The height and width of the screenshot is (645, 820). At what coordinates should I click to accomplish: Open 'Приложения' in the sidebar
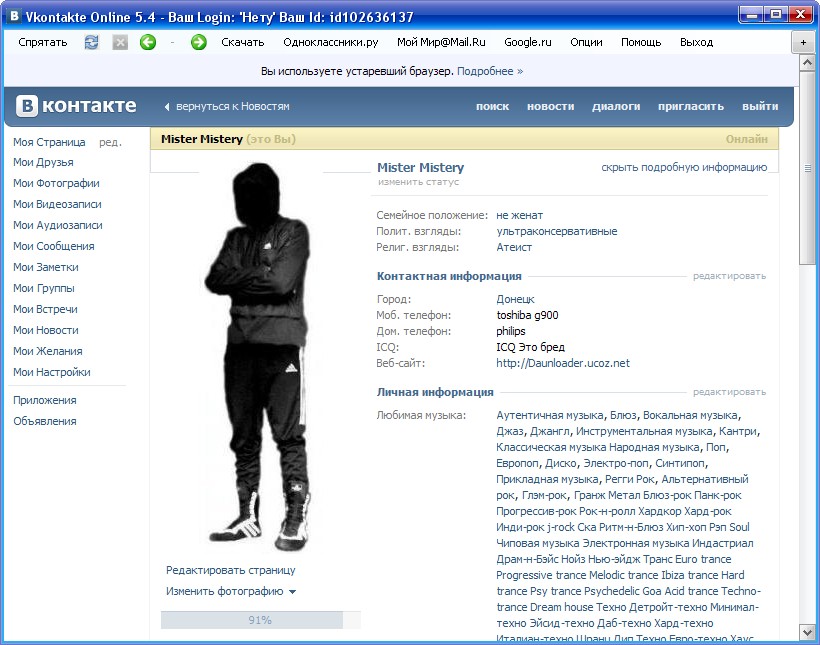click(x=45, y=400)
